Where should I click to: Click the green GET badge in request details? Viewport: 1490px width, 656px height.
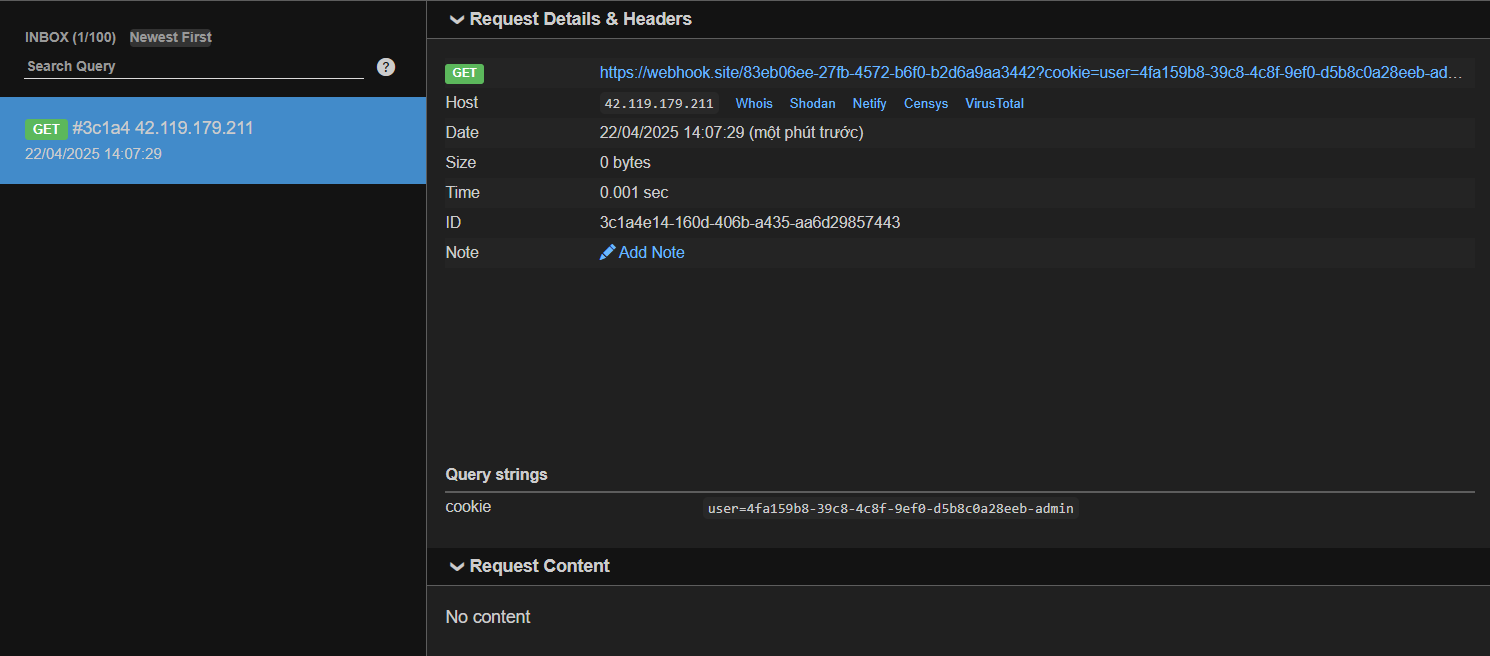pyautogui.click(x=464, y=73)
